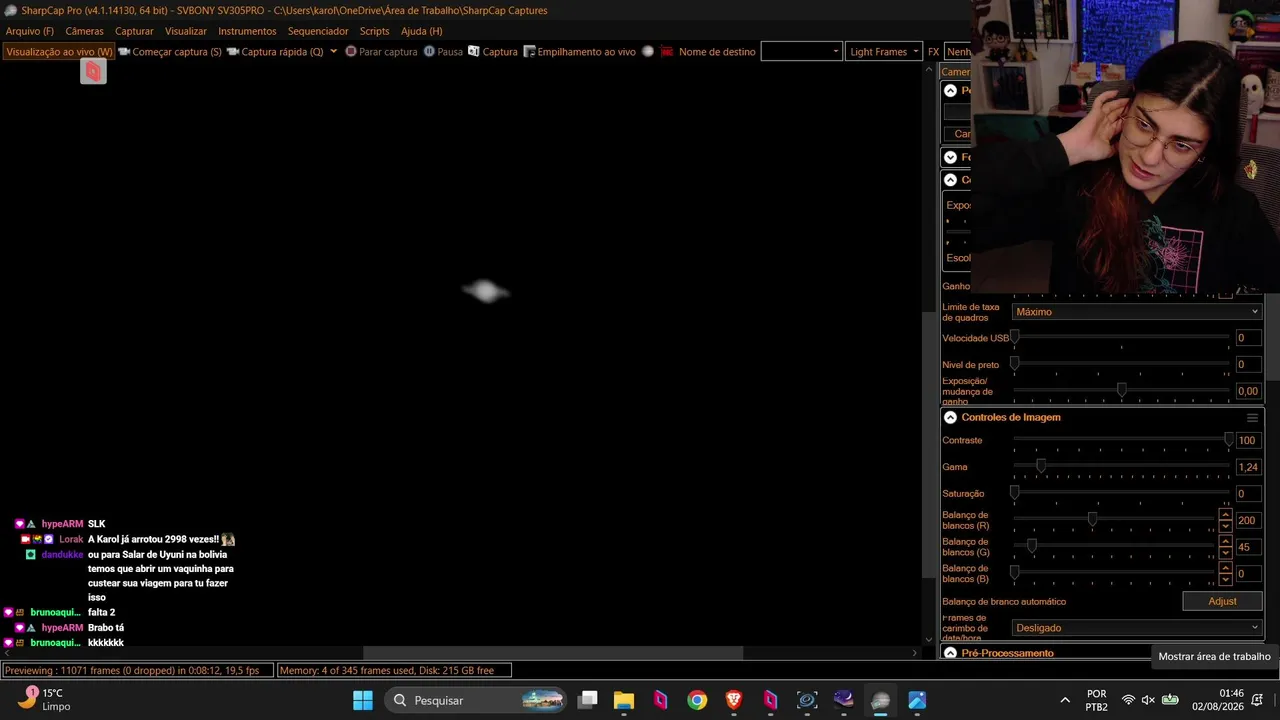
Task: Click the Empilhamento ao vivo icon
Action: tap(530, 51)
